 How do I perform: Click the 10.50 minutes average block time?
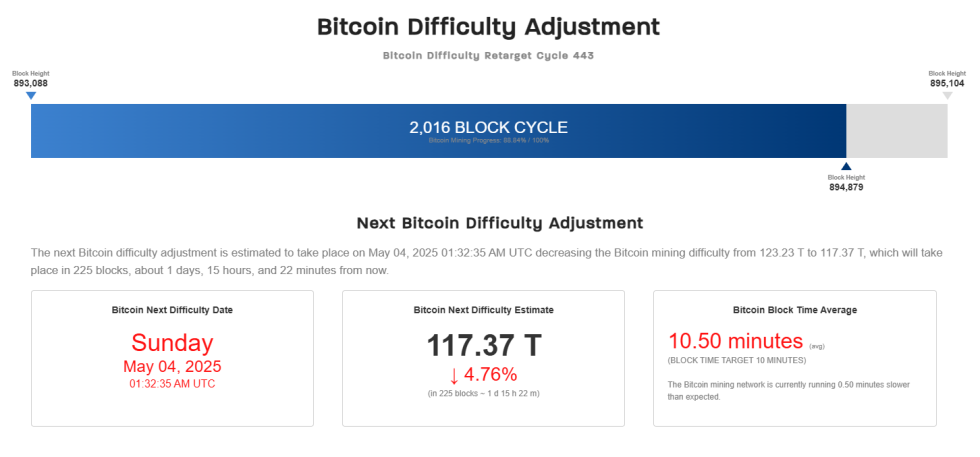pyautogui.click(x=735, y=341)
